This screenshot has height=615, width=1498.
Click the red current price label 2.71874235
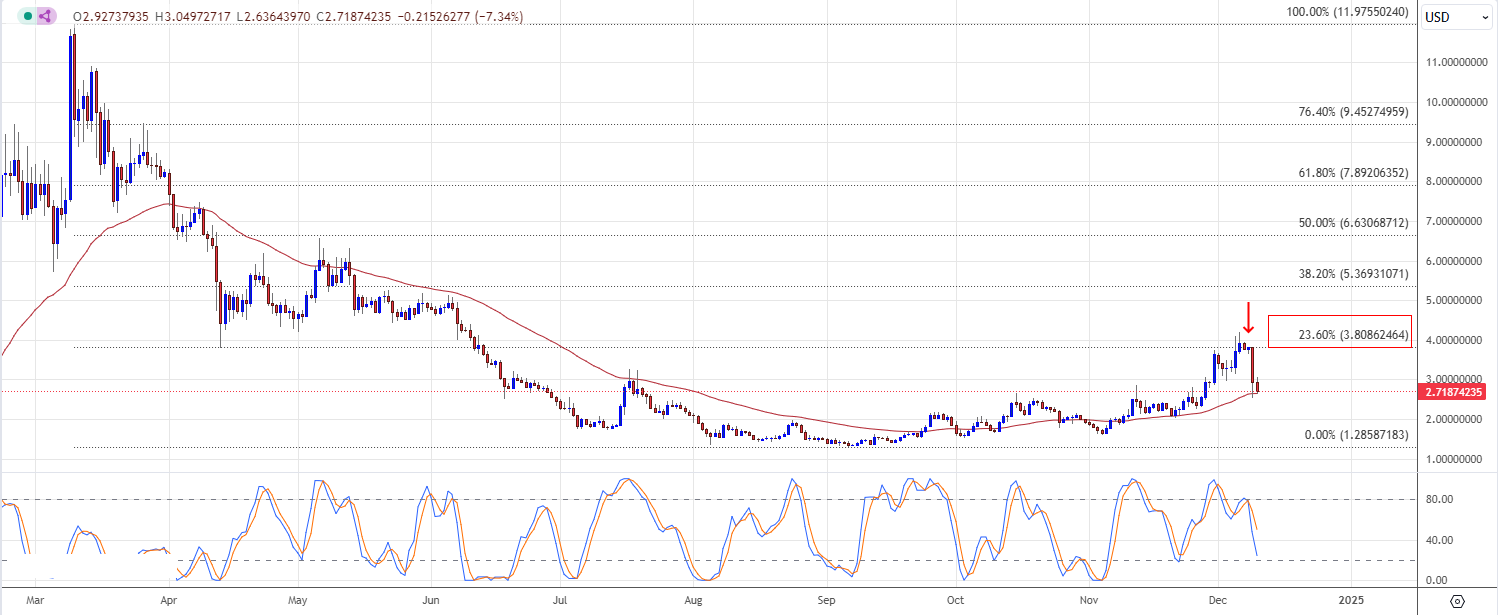(x=1457, y=392)
